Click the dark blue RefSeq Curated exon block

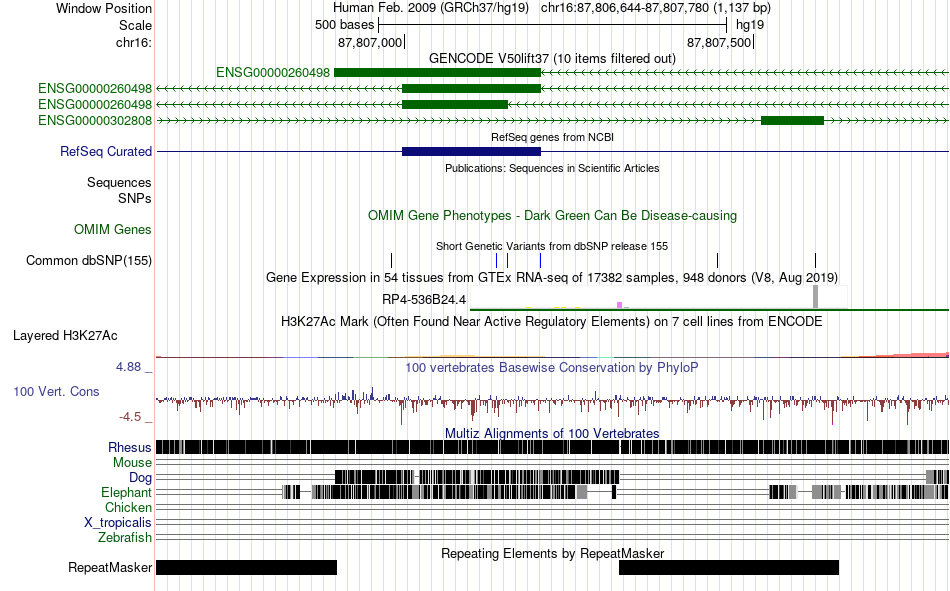click(471, 152)
